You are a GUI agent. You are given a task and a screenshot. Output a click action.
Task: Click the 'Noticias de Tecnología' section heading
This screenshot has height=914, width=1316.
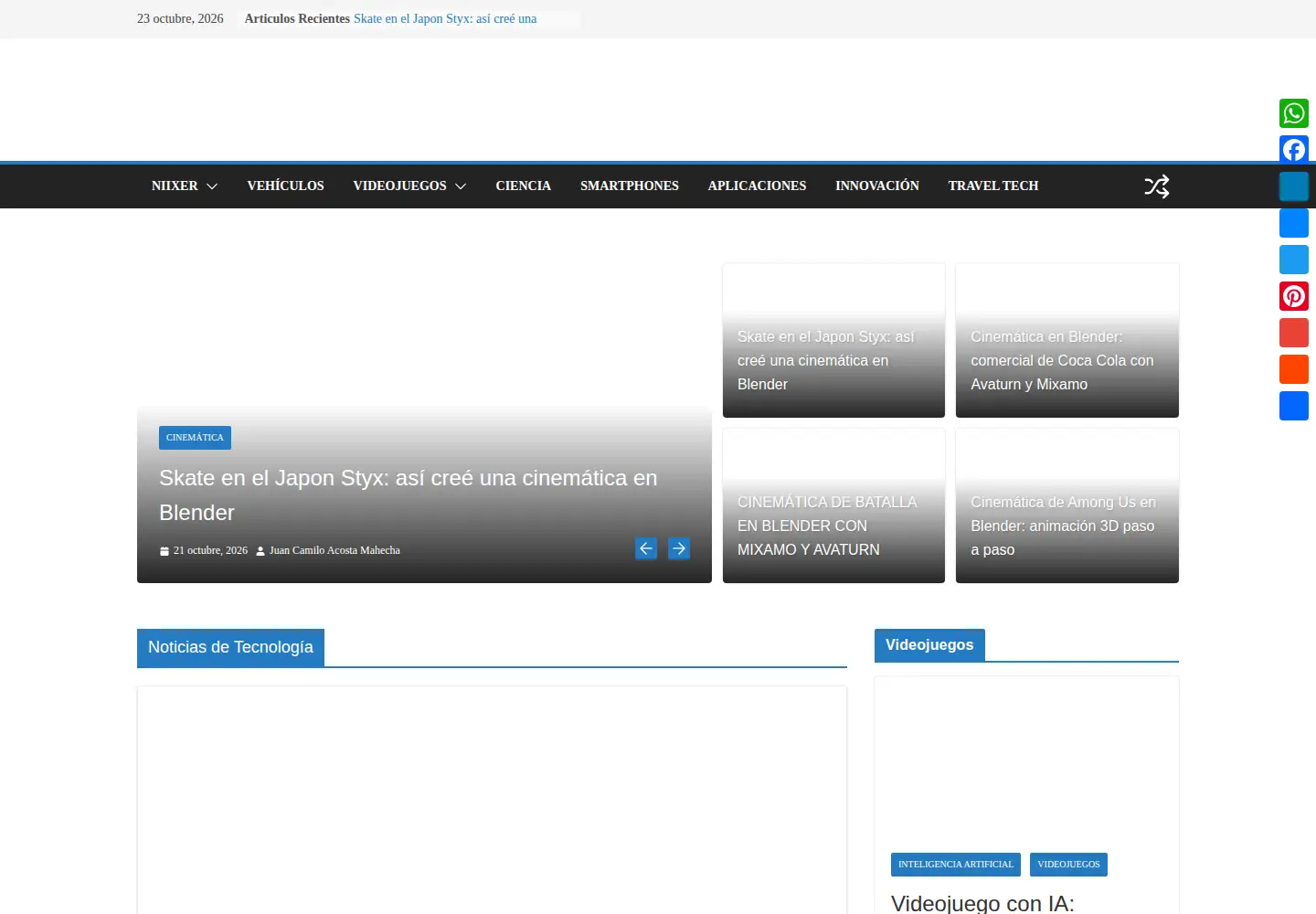click(230, 647)
